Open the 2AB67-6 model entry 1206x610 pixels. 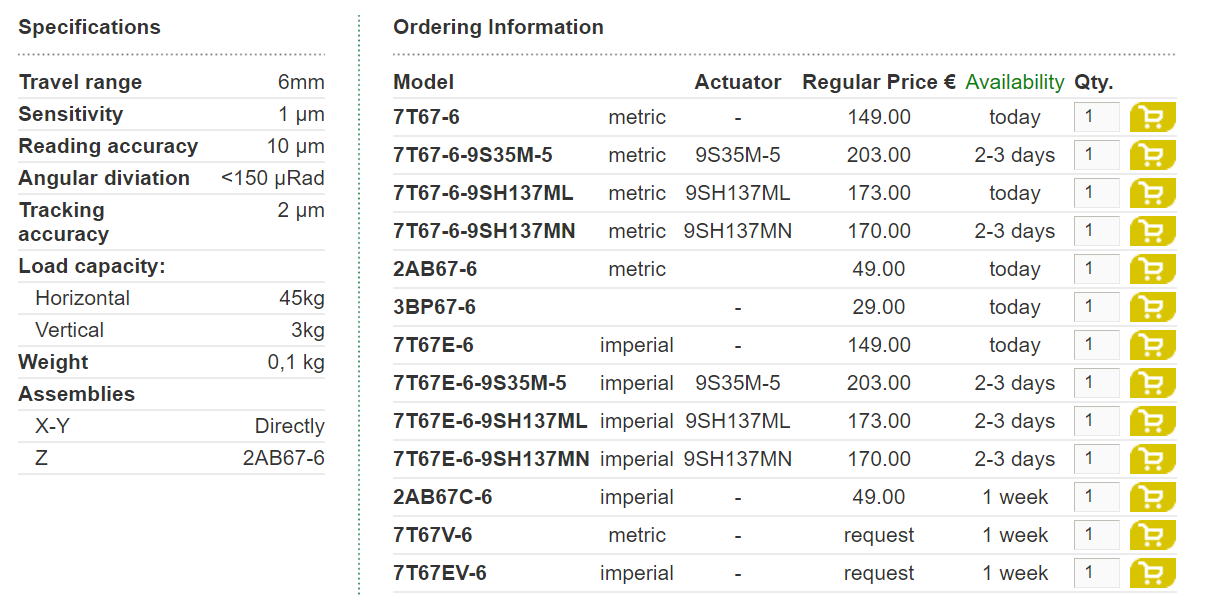[435, 269]
